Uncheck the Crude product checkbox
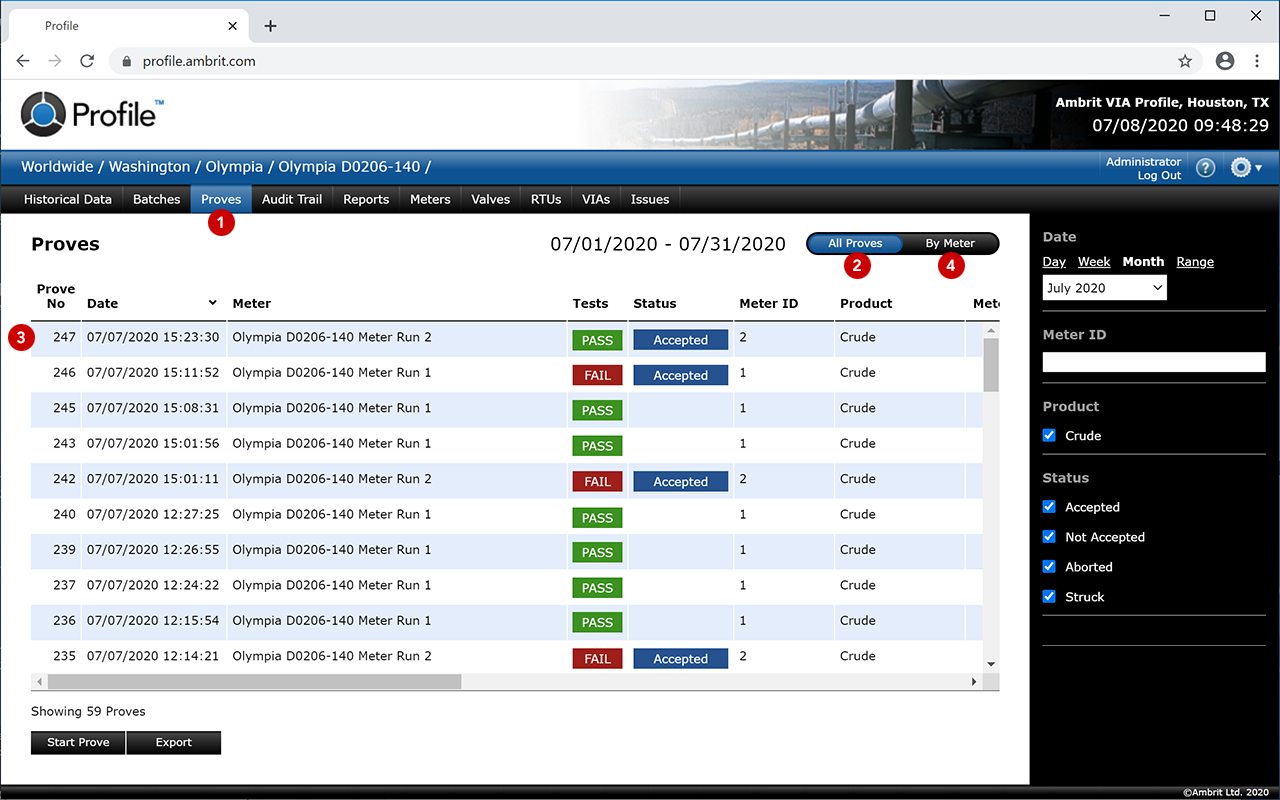 [1049, 435]
